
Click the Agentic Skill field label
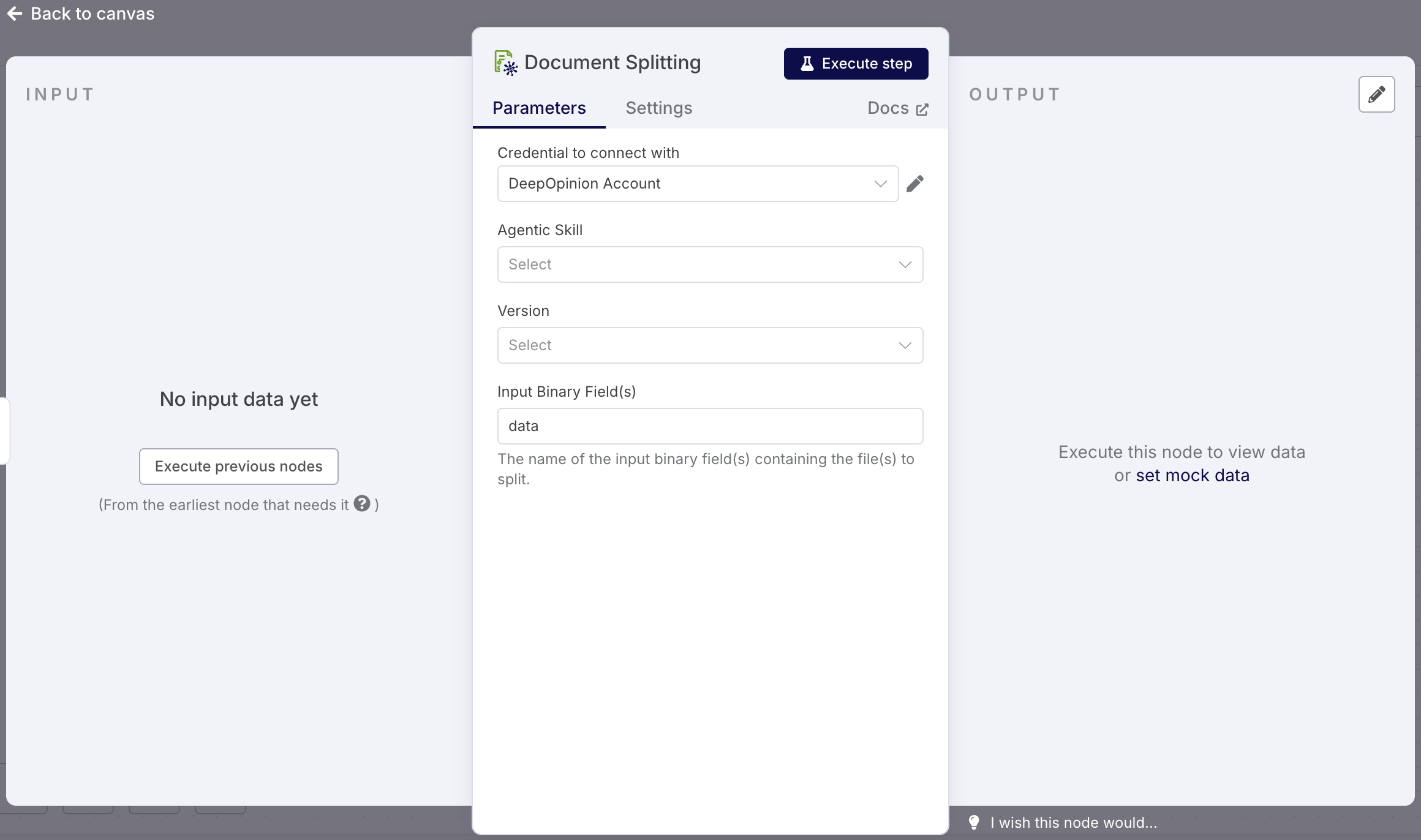pos(540,230)
